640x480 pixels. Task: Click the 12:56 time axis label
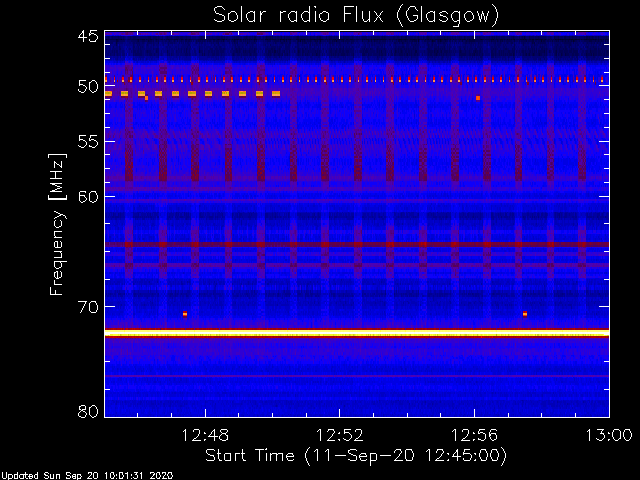[474, 436]
